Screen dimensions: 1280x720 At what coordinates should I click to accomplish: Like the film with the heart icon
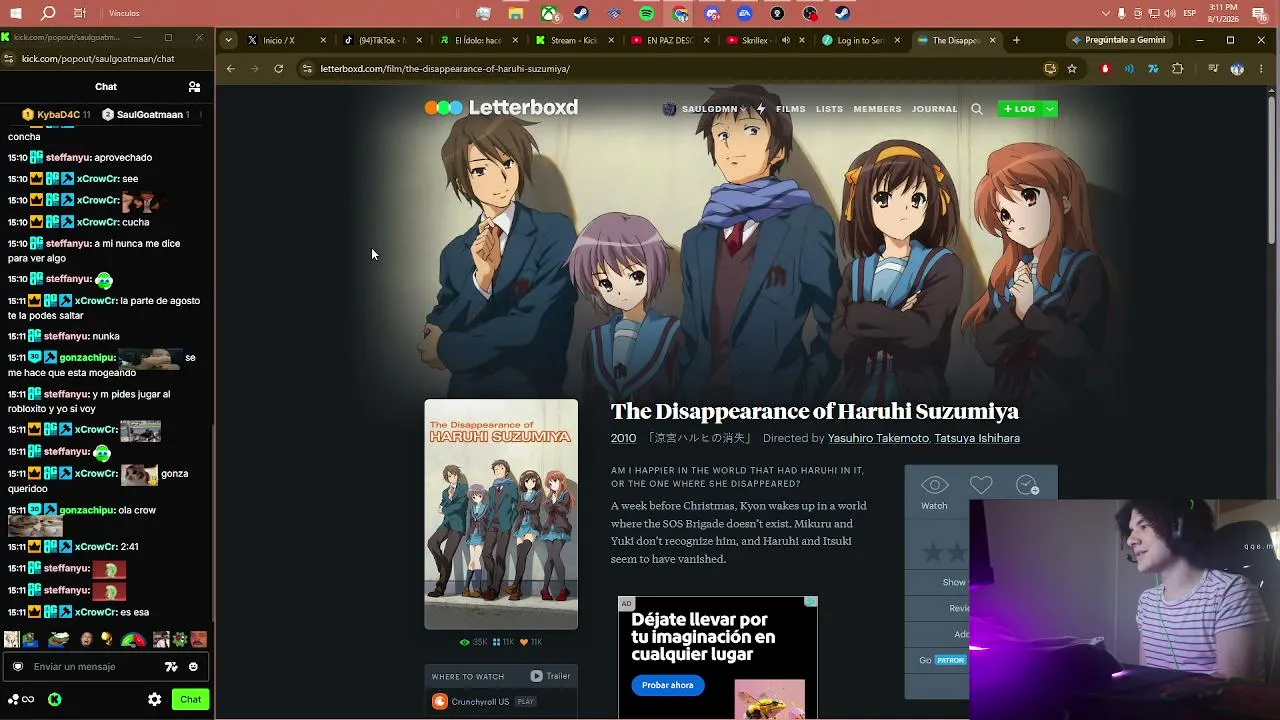tap(981, 485)
